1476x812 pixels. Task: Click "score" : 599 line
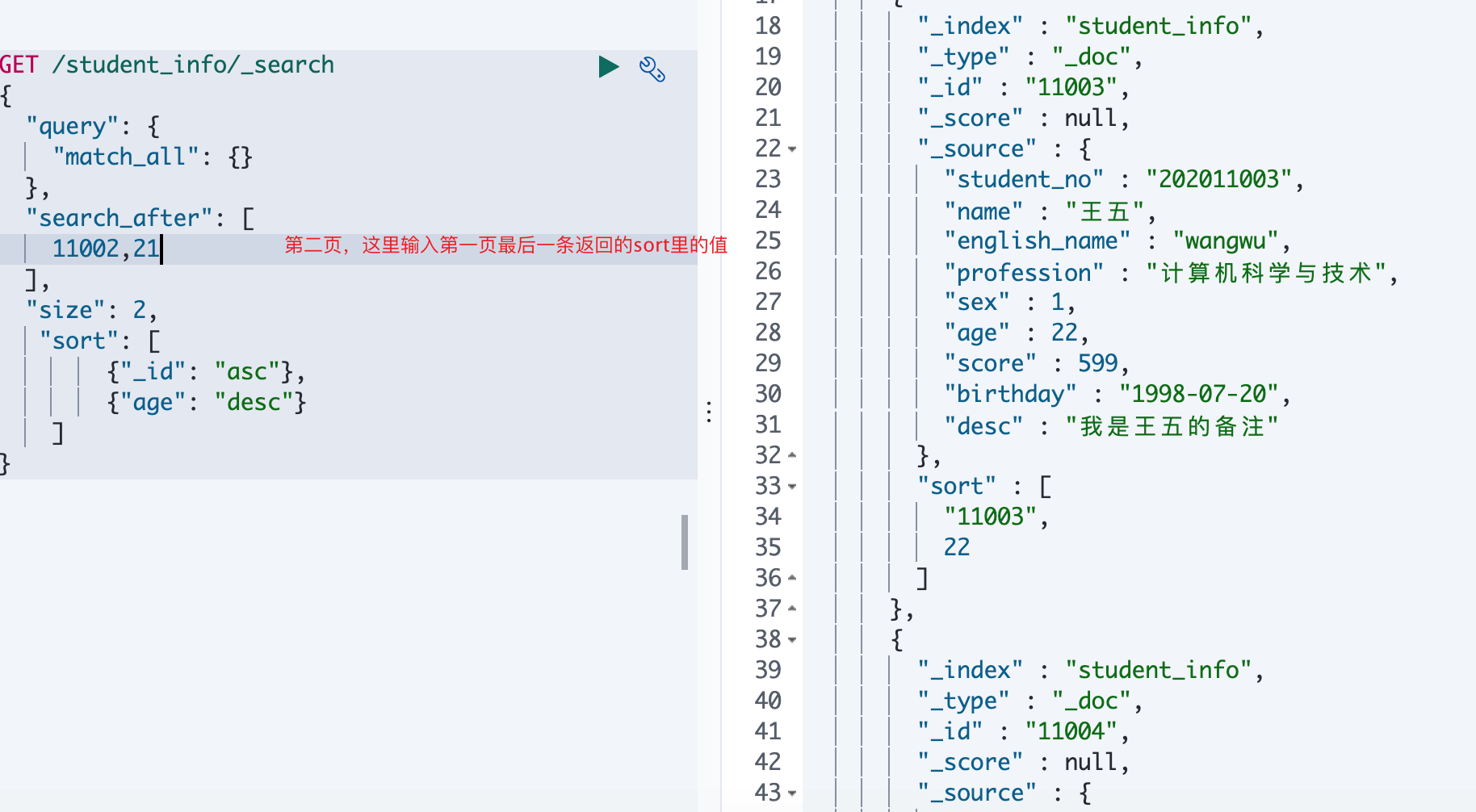point(1037,363)
